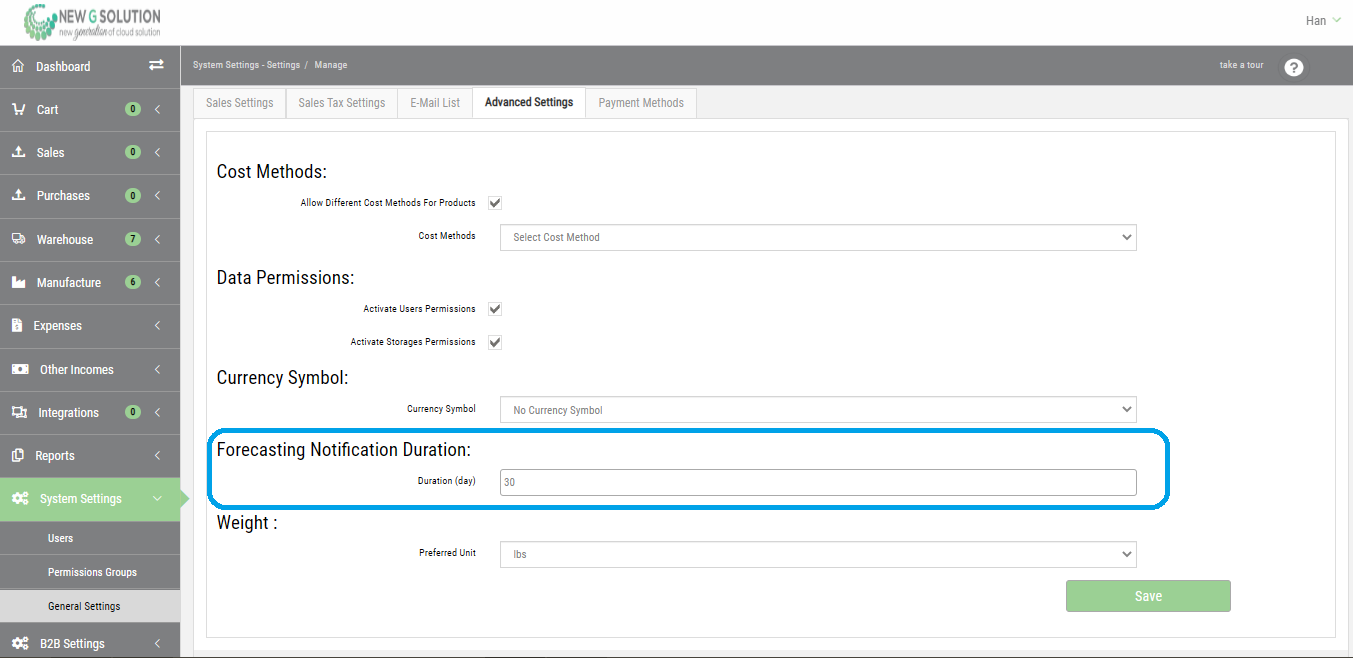Toggle Activate Storages Permissions checkbox
1353x658 pixels.
pyautogui.click(x=495, y=342)
